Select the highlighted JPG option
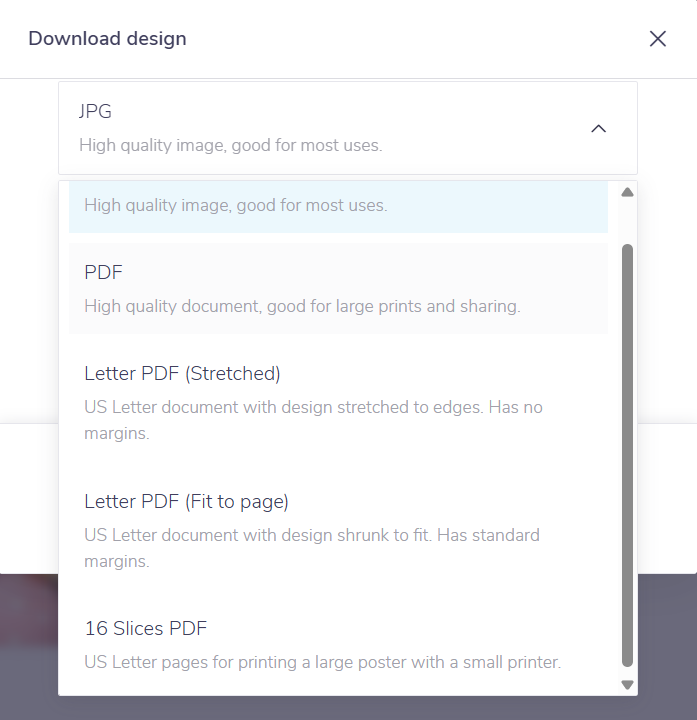The width and height of the screenshot is (697, 720). coord(338,206)
